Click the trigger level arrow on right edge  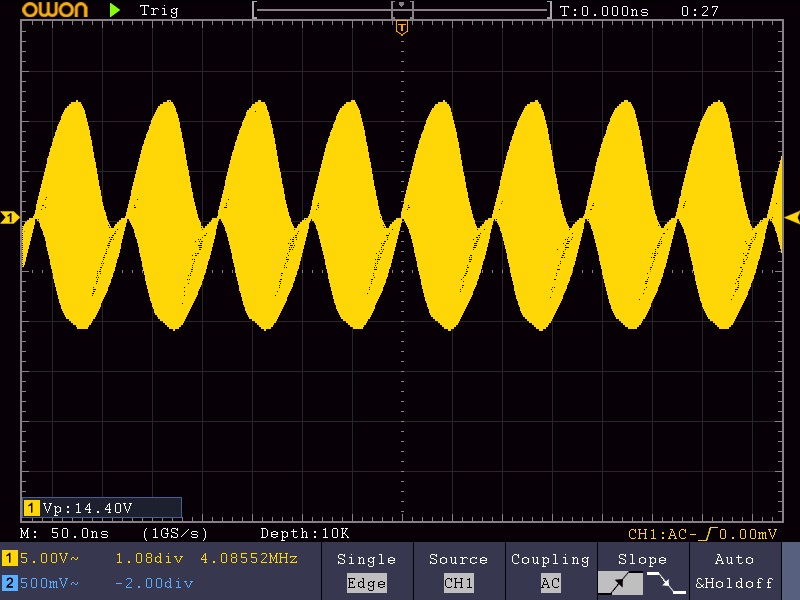point(792,218)
